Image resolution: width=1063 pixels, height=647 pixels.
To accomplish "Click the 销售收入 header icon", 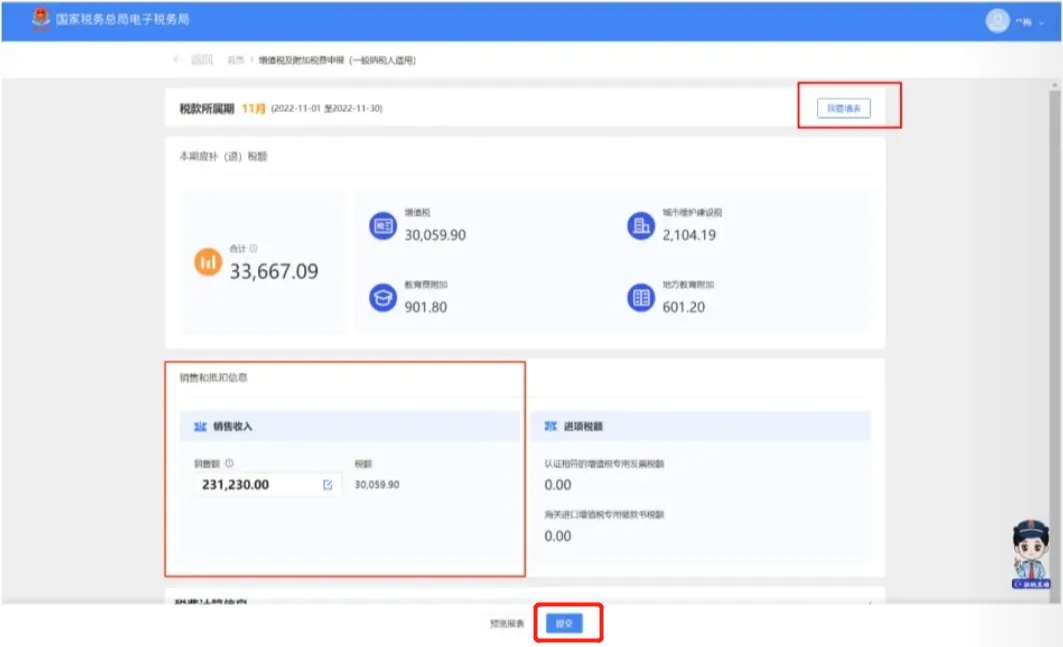I will click(200, 426).
